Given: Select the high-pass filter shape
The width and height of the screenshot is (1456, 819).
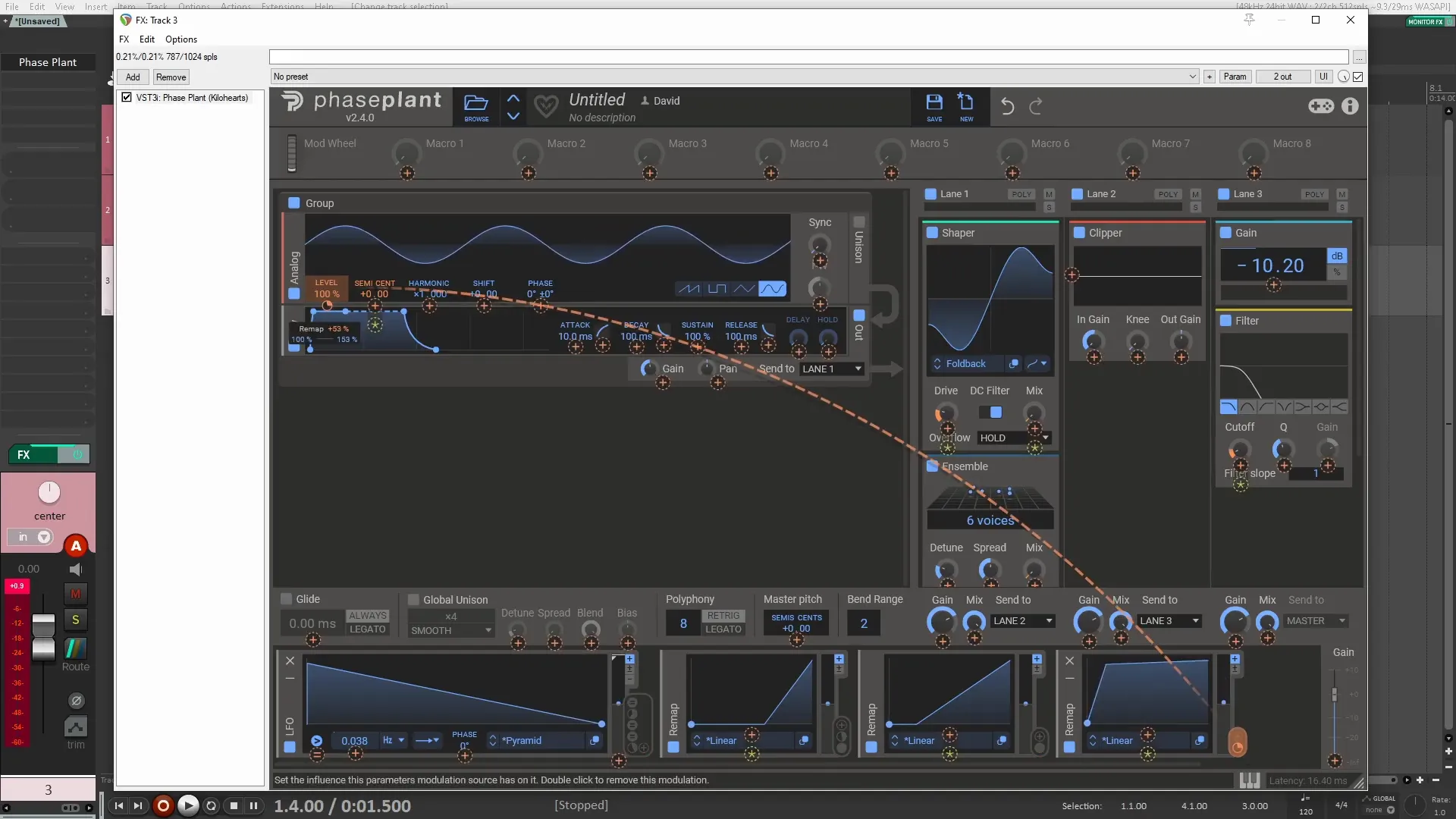Looking at the screenshot, I should pyautogui.click(x=1266, y=407).
